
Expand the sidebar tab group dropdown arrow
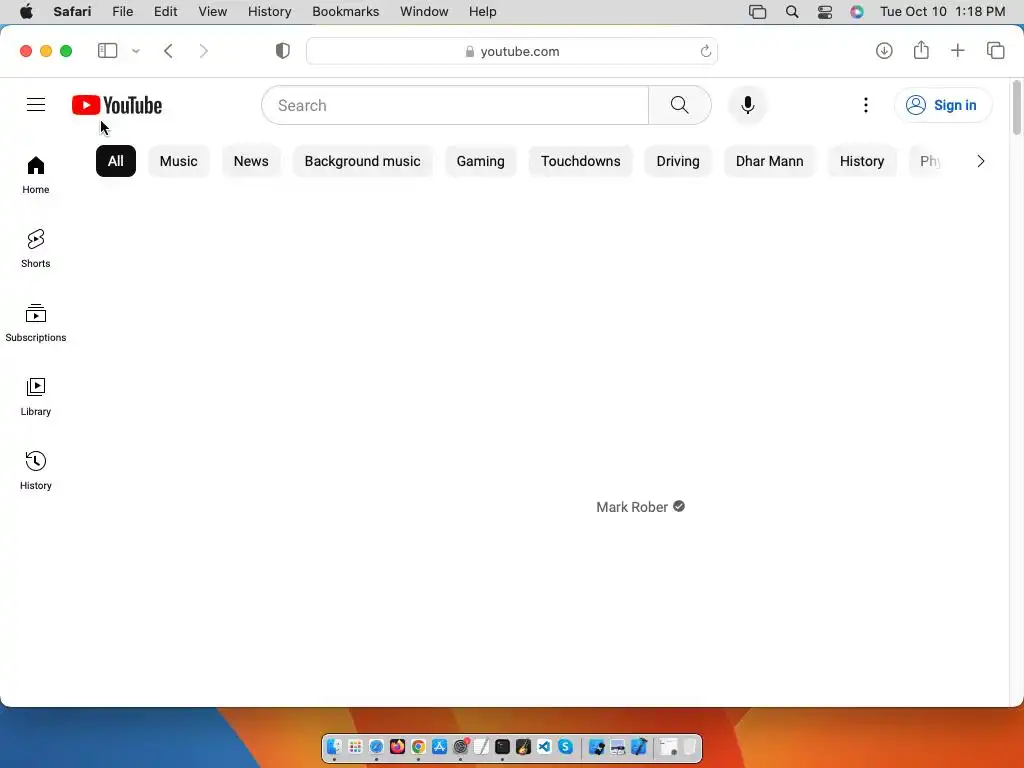[x=136, y=51]
